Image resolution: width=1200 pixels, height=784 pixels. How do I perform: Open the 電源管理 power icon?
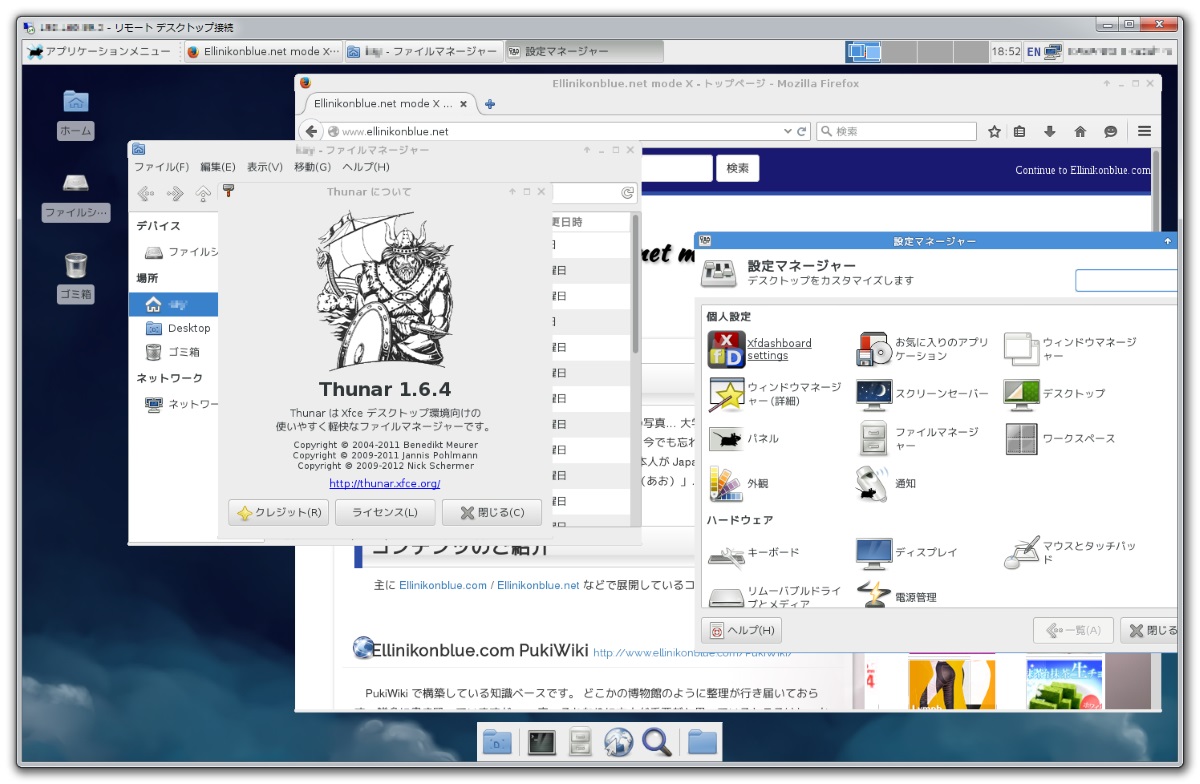point(874,595)
